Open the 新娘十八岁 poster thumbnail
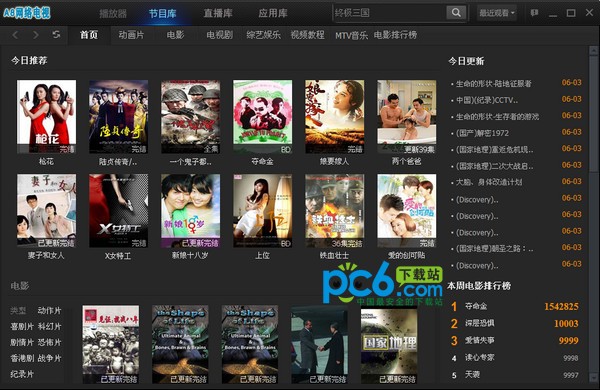Image resolution: width=600 pixels, height=390 pixels. [191, 211]
